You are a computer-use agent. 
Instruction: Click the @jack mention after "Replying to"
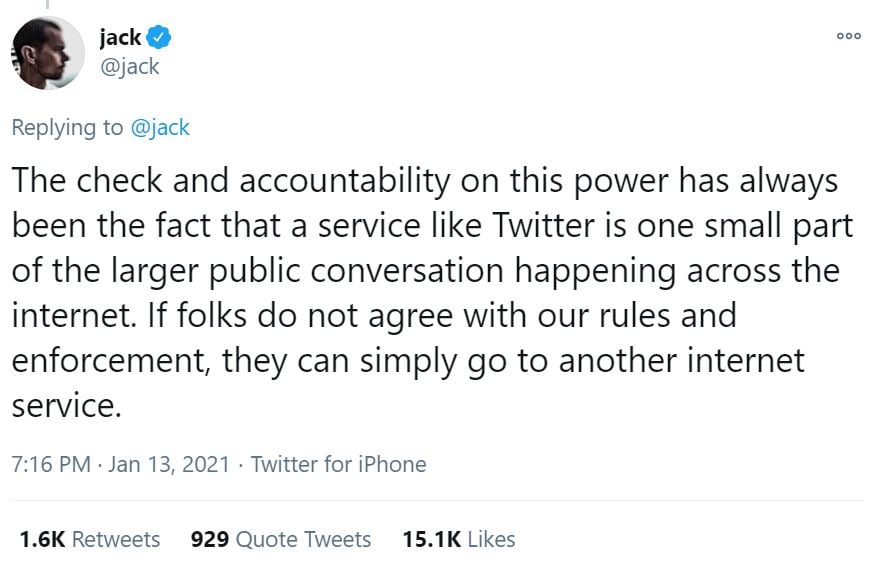[160, 127]
